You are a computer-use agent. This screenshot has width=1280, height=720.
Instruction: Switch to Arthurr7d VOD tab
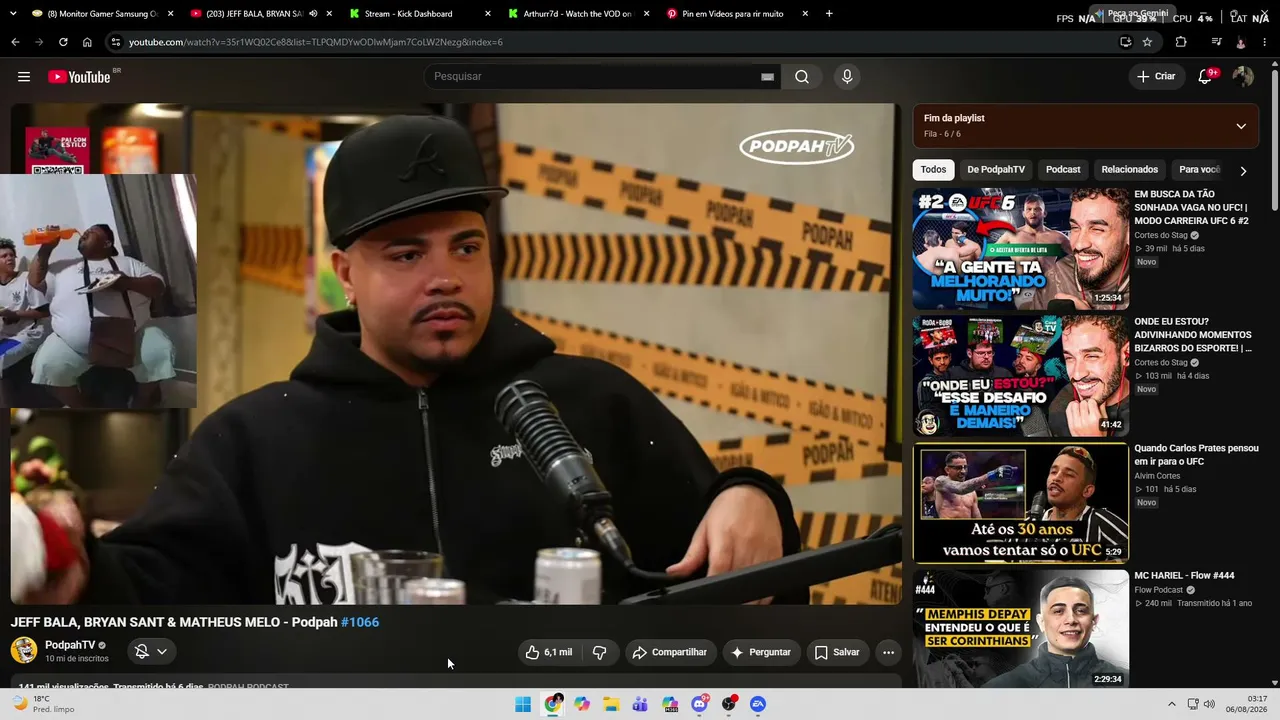(x=577, y=14)
